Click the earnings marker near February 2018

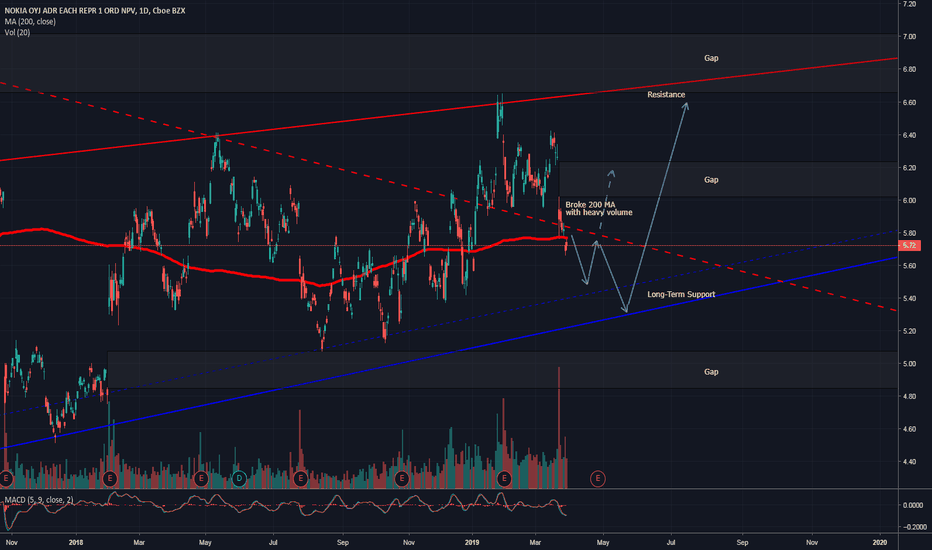click(109, 478)
